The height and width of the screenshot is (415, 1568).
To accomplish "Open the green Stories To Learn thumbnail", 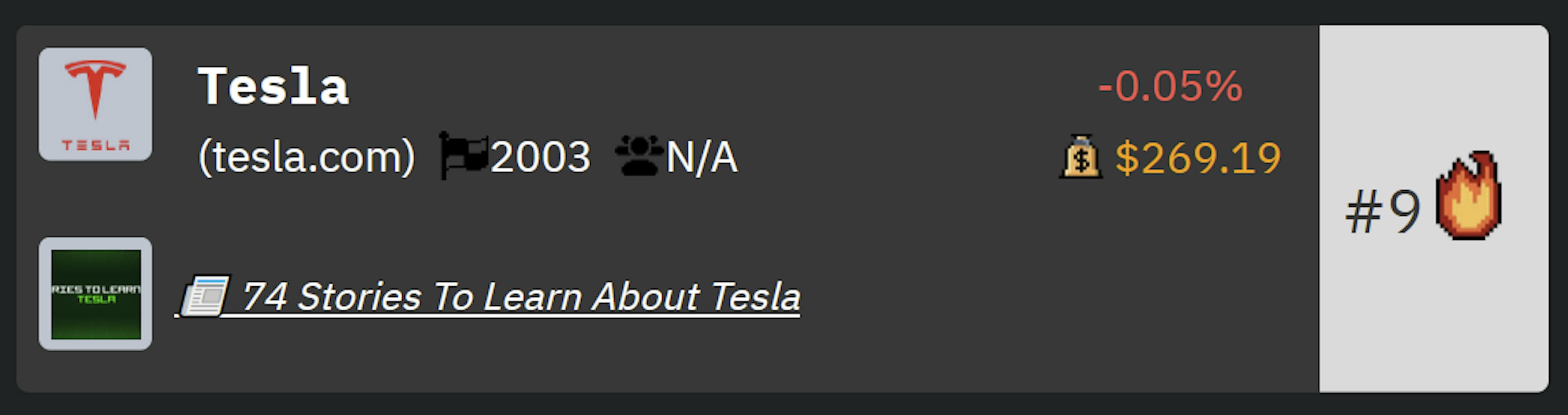I will (x=96, y=294).
